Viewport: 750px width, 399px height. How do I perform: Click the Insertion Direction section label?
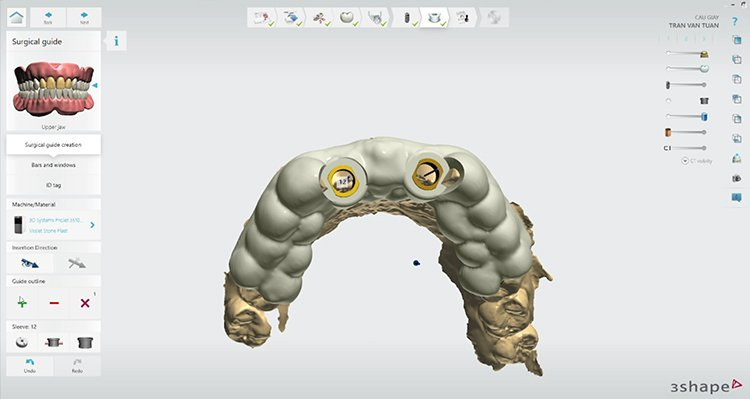tap(34, 248)
